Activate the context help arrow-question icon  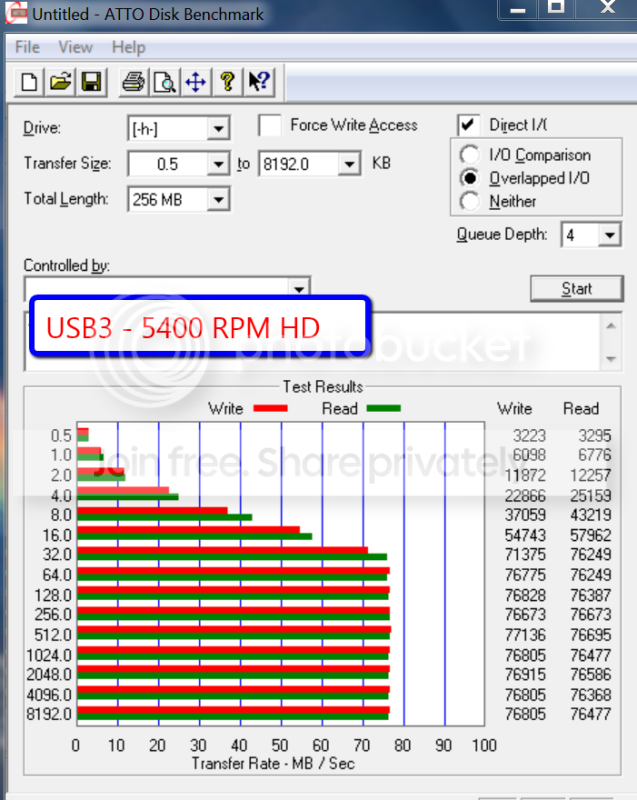[x=259, y=82]
